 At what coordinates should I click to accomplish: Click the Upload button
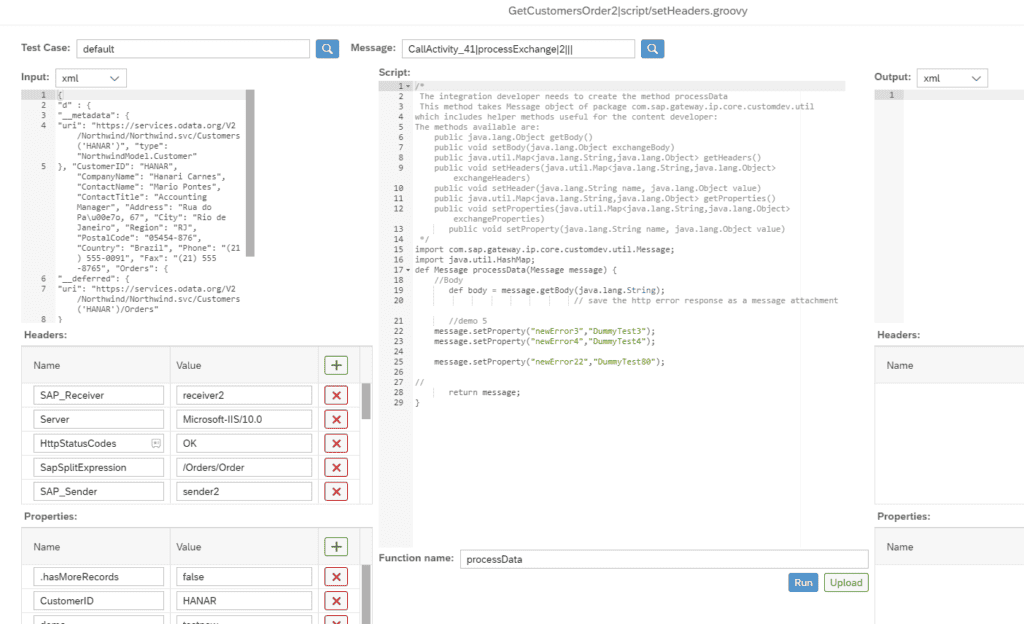click(846, 583)
